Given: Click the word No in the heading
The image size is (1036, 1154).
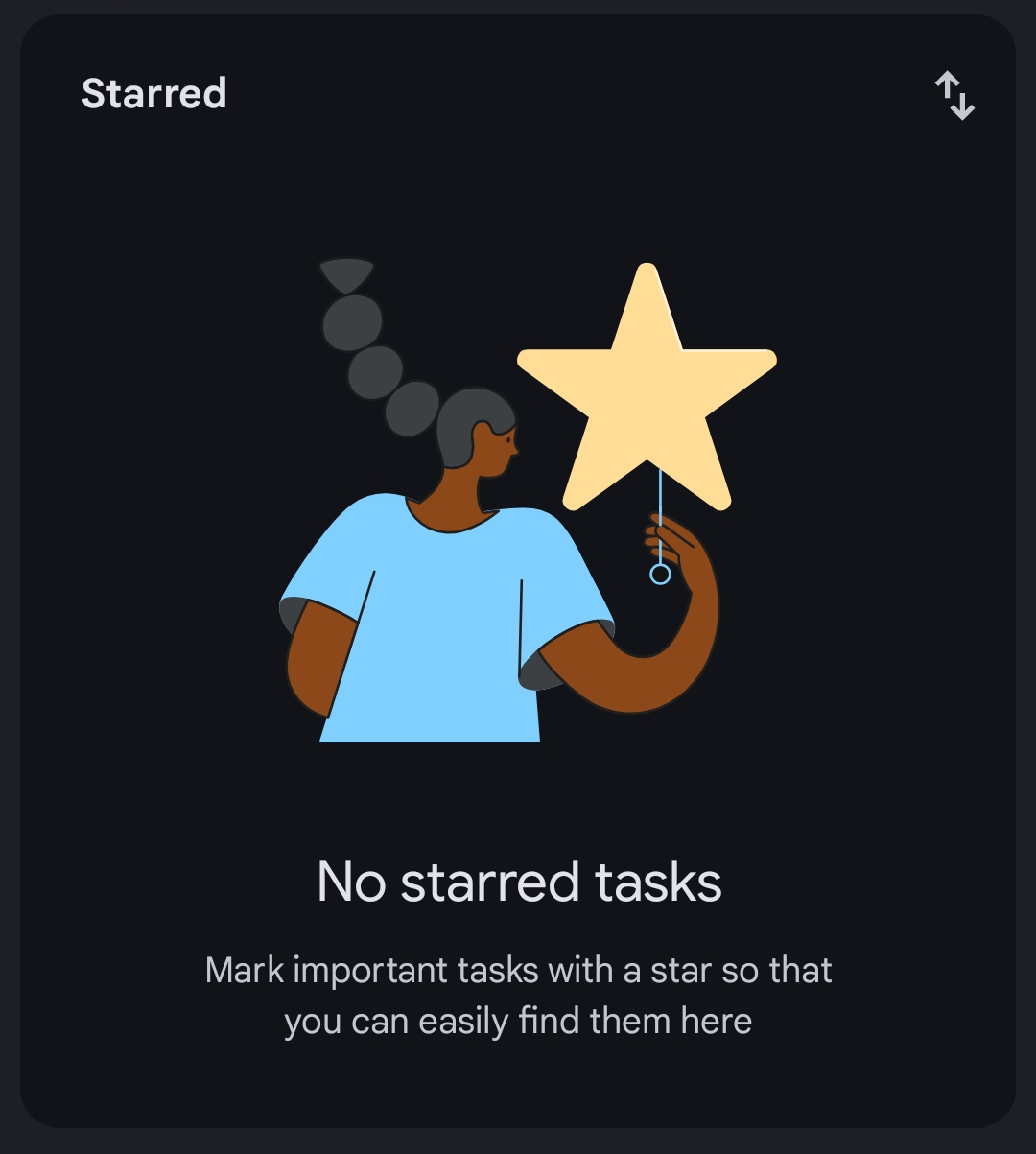Looking at the screenshot, I should click(351, 882).
